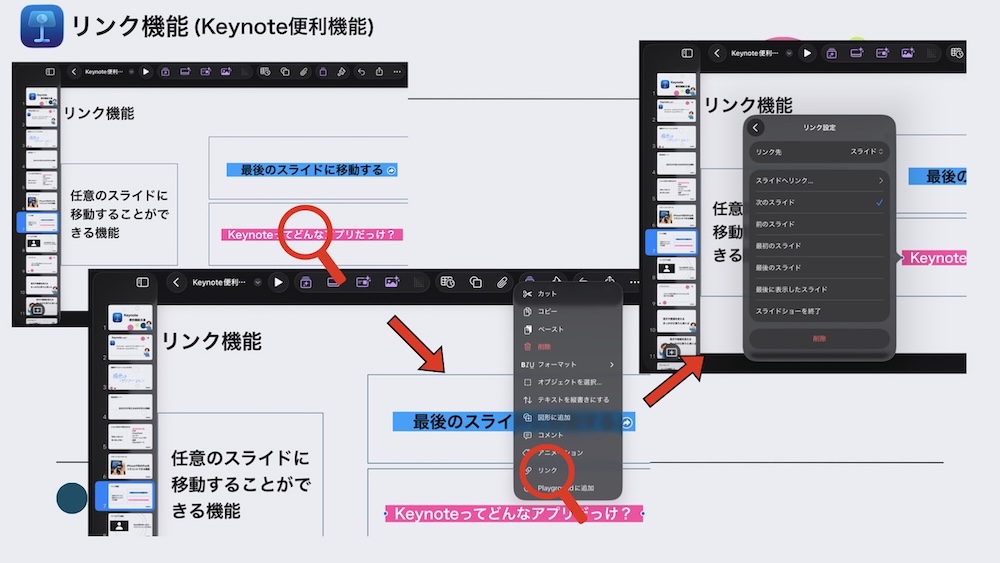Click undo arrow in first screenshot's toolbar
The height and width of the screenshot is (563, 1000).
pyautogui.click(x=361, y=72)
